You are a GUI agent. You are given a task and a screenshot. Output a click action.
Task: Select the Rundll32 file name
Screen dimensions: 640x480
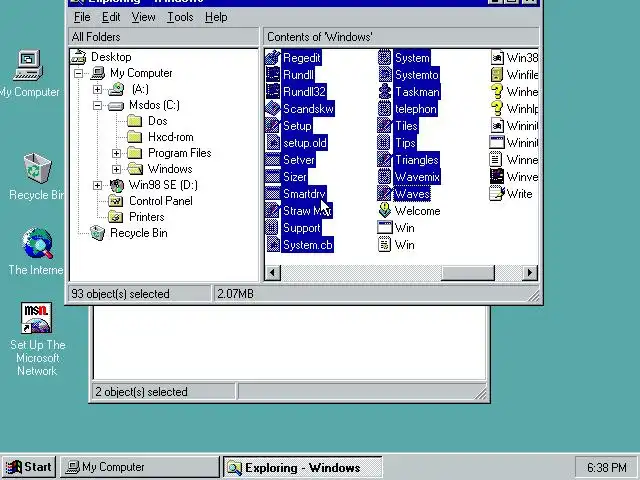304,92
